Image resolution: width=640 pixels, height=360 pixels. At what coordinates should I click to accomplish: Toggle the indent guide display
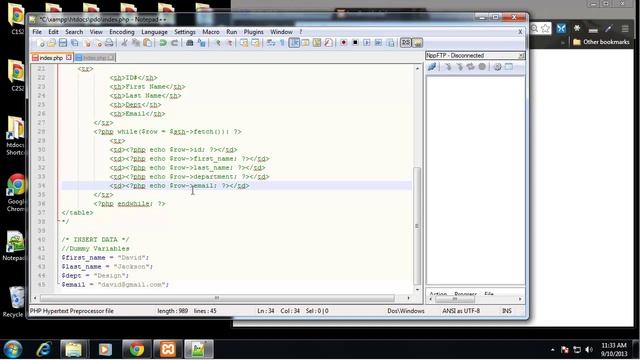click(294, 43)
